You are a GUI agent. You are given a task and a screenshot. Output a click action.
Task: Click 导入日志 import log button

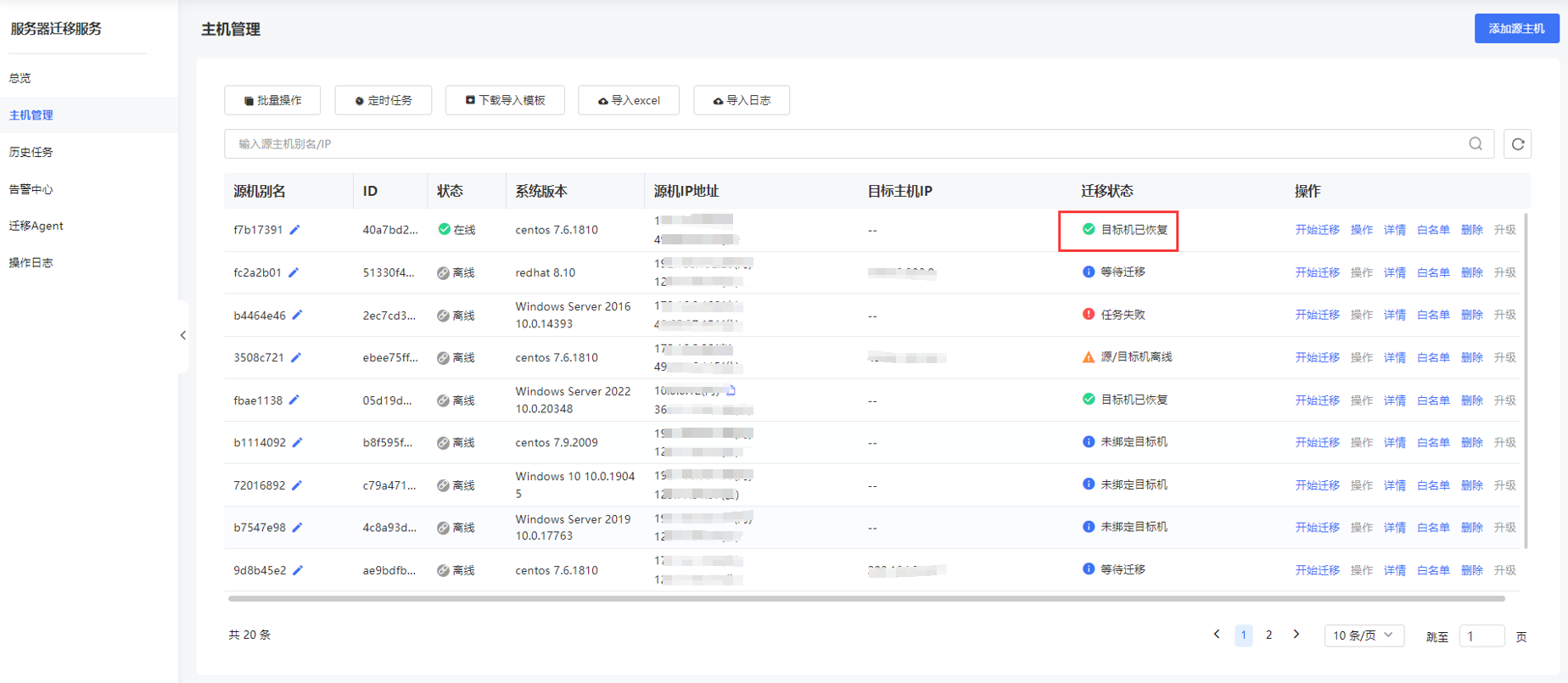pyautogui.click(x=742, y=100)
